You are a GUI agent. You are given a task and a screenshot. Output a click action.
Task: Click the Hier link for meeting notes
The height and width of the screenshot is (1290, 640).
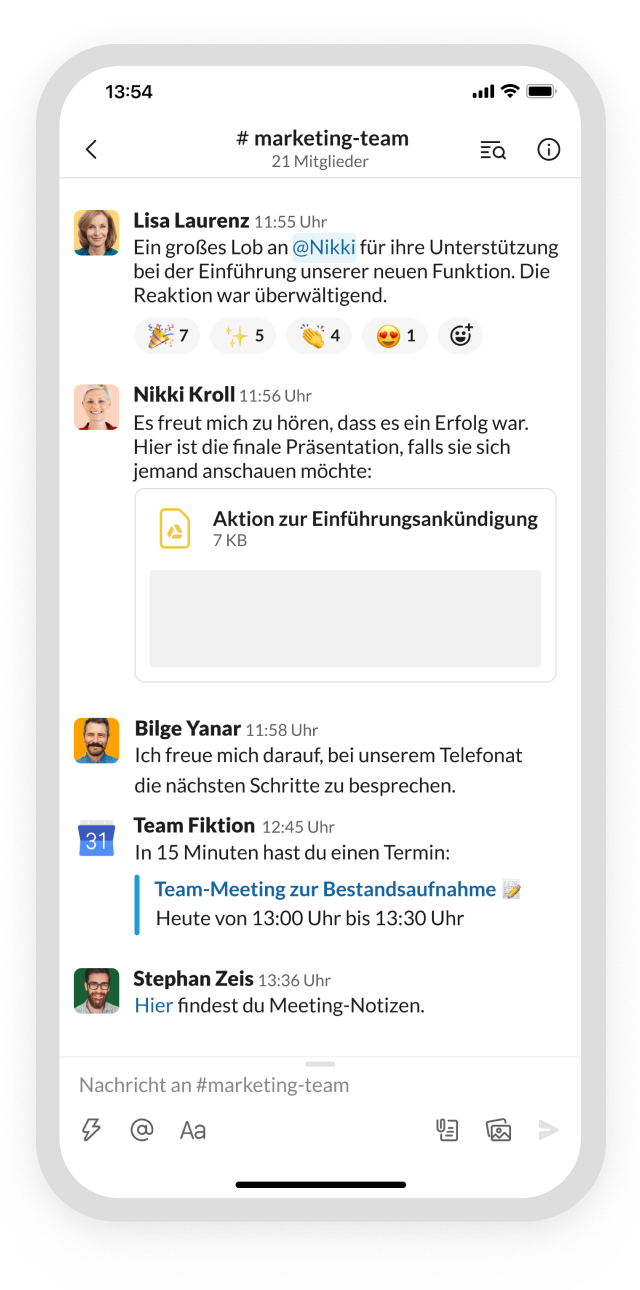coord(152,1005)
